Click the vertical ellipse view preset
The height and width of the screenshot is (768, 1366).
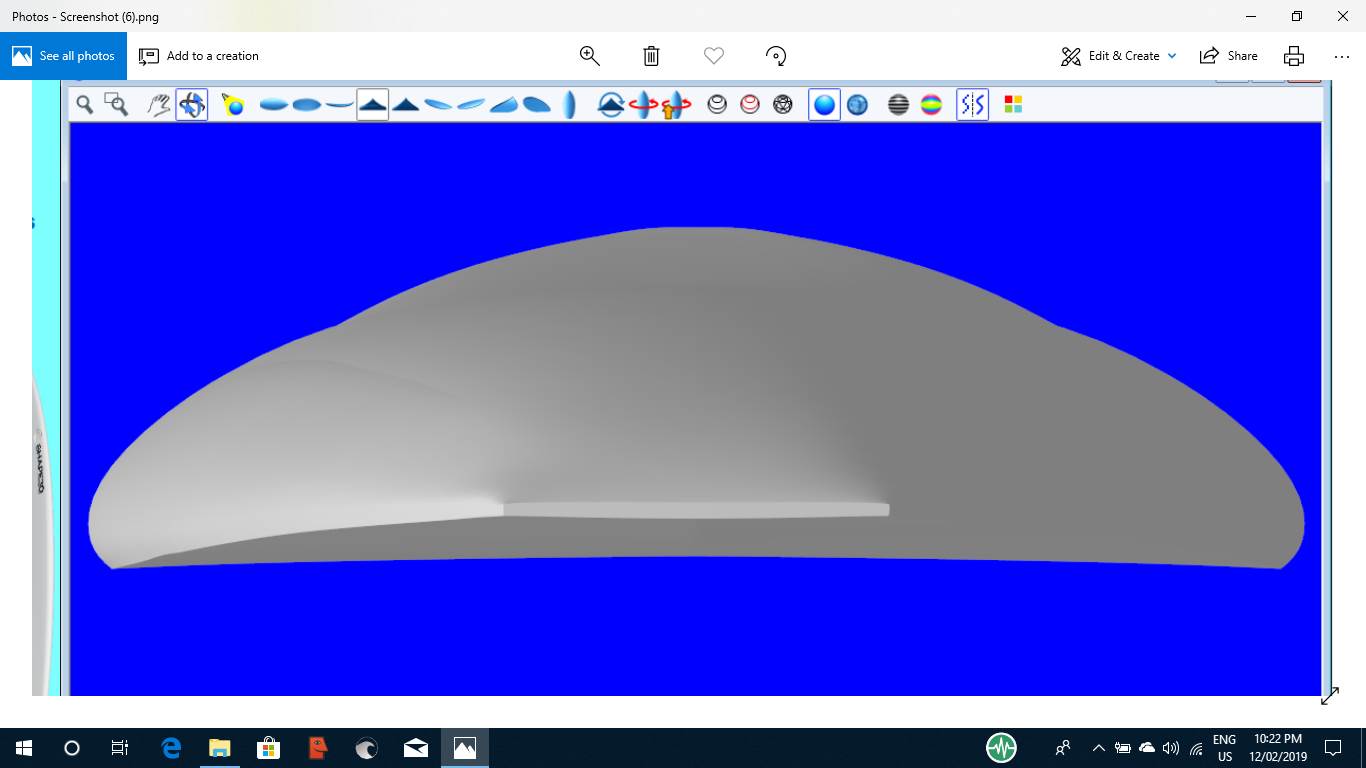(570, 104)
